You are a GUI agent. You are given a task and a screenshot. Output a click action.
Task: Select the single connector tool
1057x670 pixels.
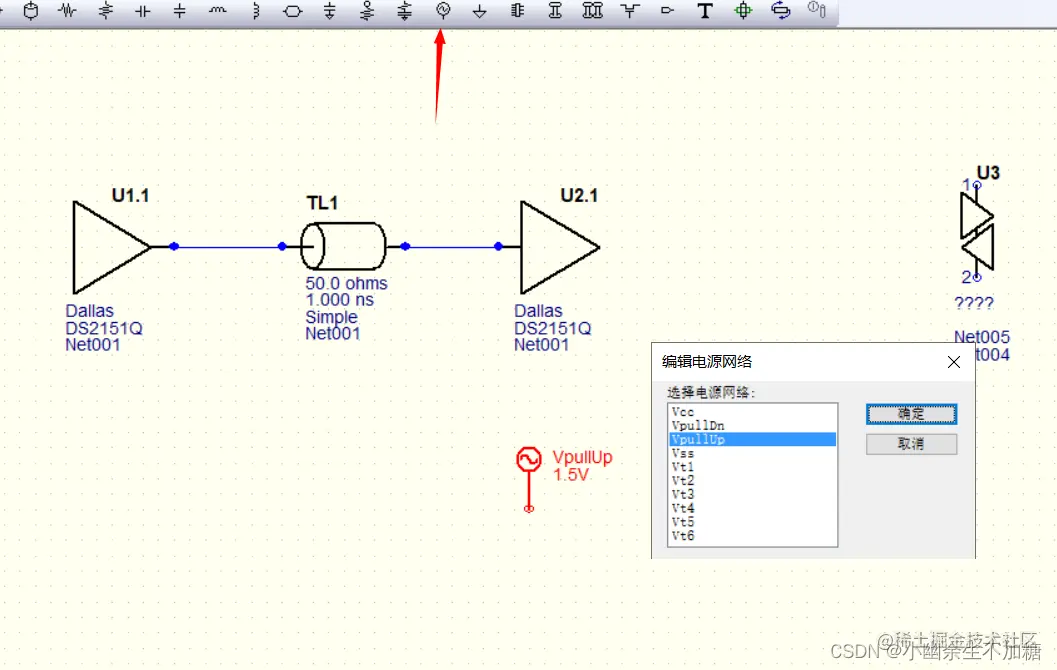555,11
